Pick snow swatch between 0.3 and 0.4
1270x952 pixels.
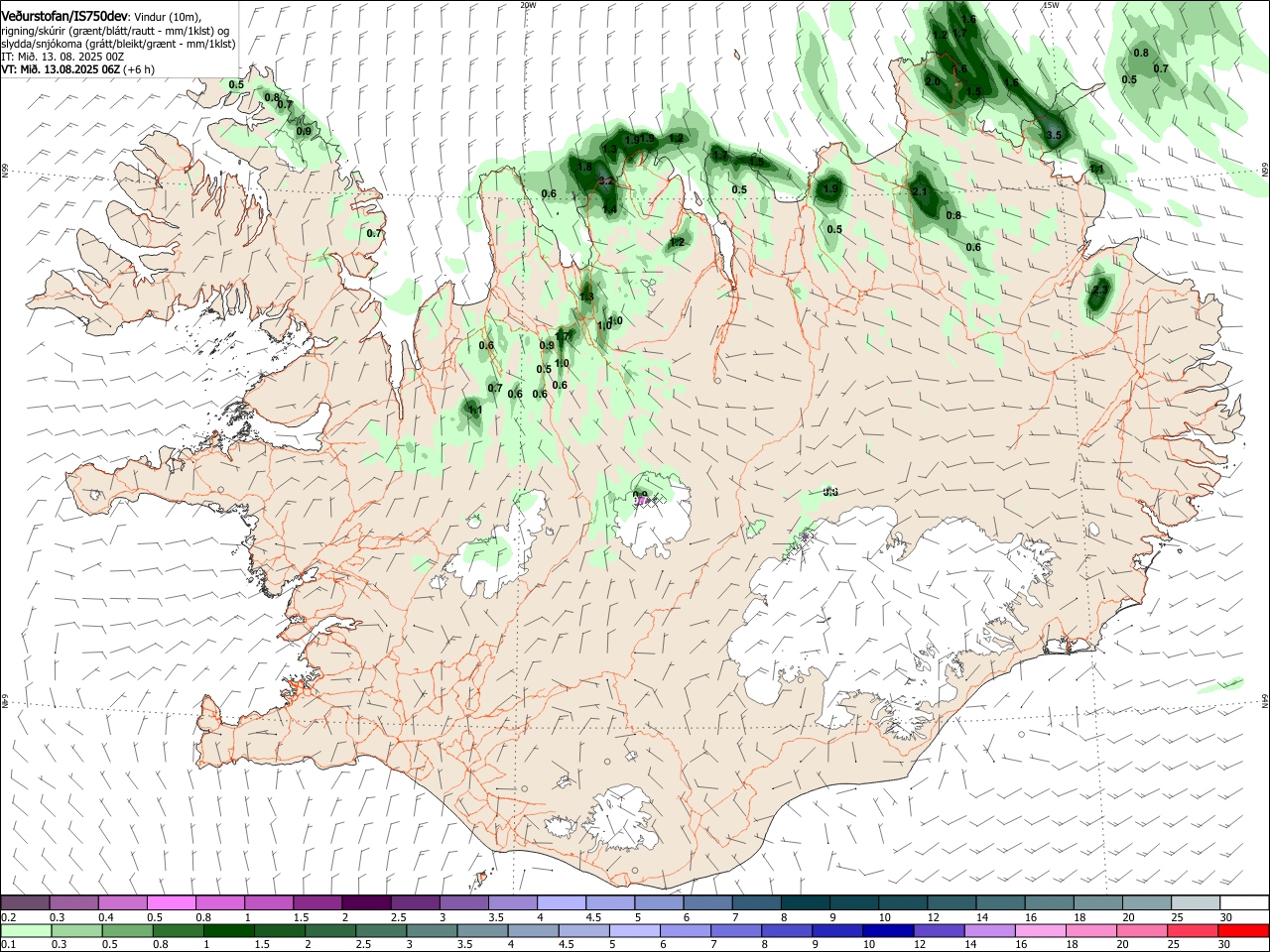(74, 903)
